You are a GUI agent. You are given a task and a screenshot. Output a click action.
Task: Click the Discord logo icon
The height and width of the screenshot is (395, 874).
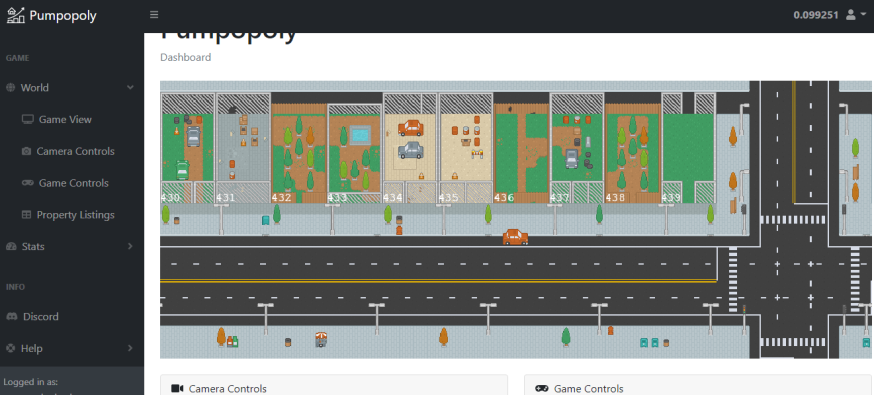pyautogui.click(x=12, y=316)
